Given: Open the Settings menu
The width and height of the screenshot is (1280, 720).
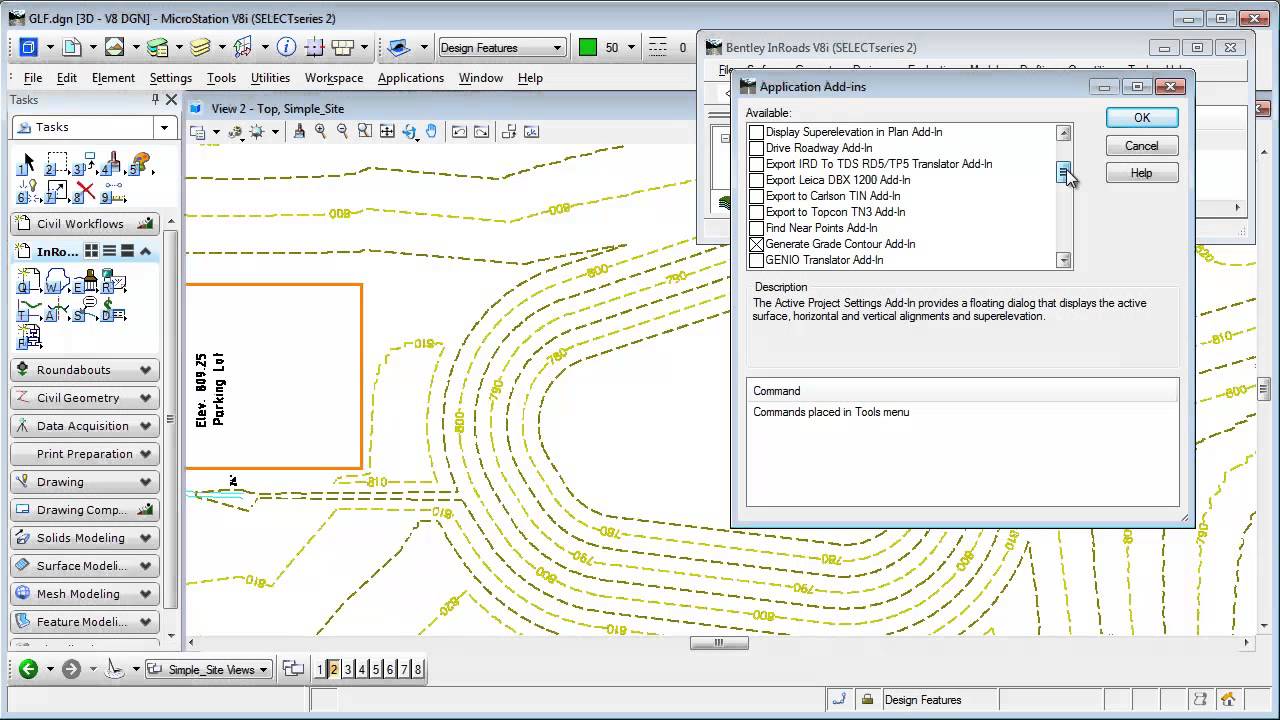Looking at the screenshot, I should pyautogui.click(x=171, y=78).
